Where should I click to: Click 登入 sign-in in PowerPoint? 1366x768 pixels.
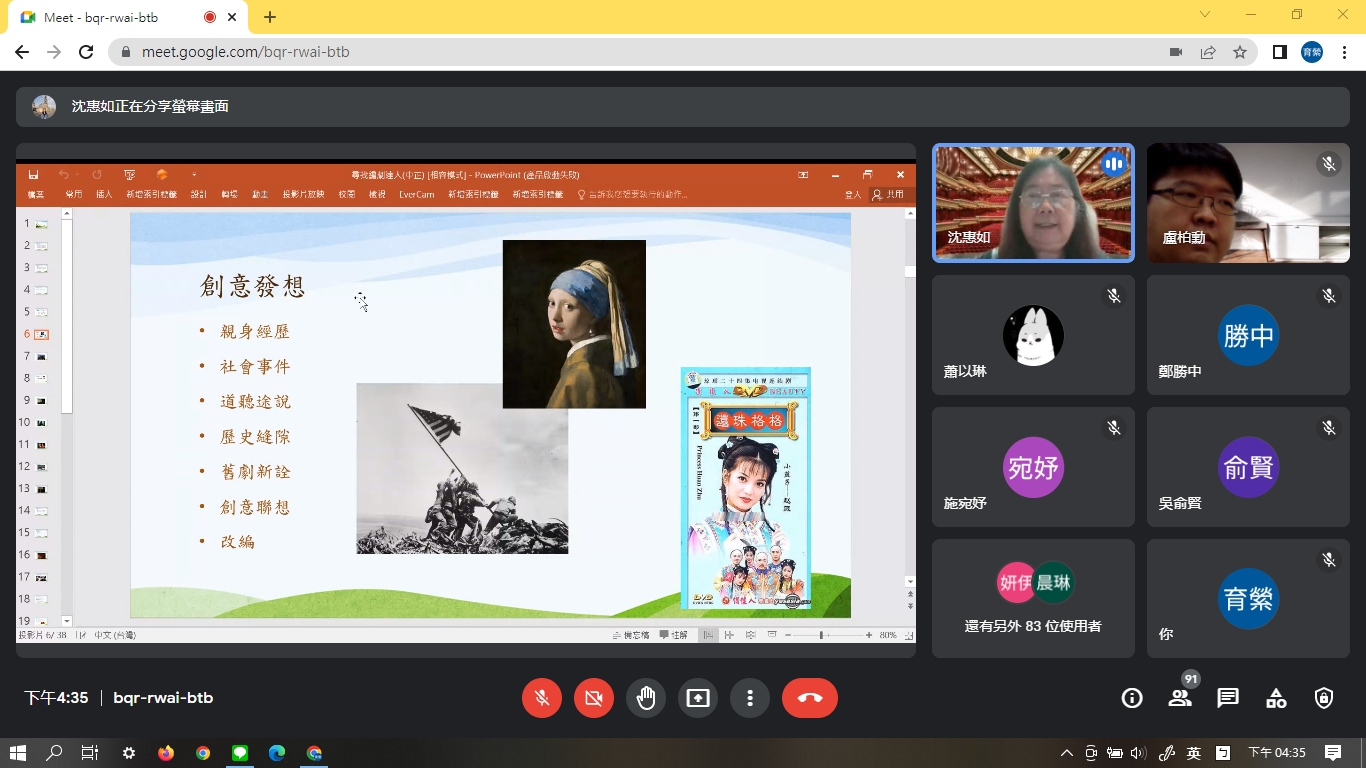click(853, 194)
